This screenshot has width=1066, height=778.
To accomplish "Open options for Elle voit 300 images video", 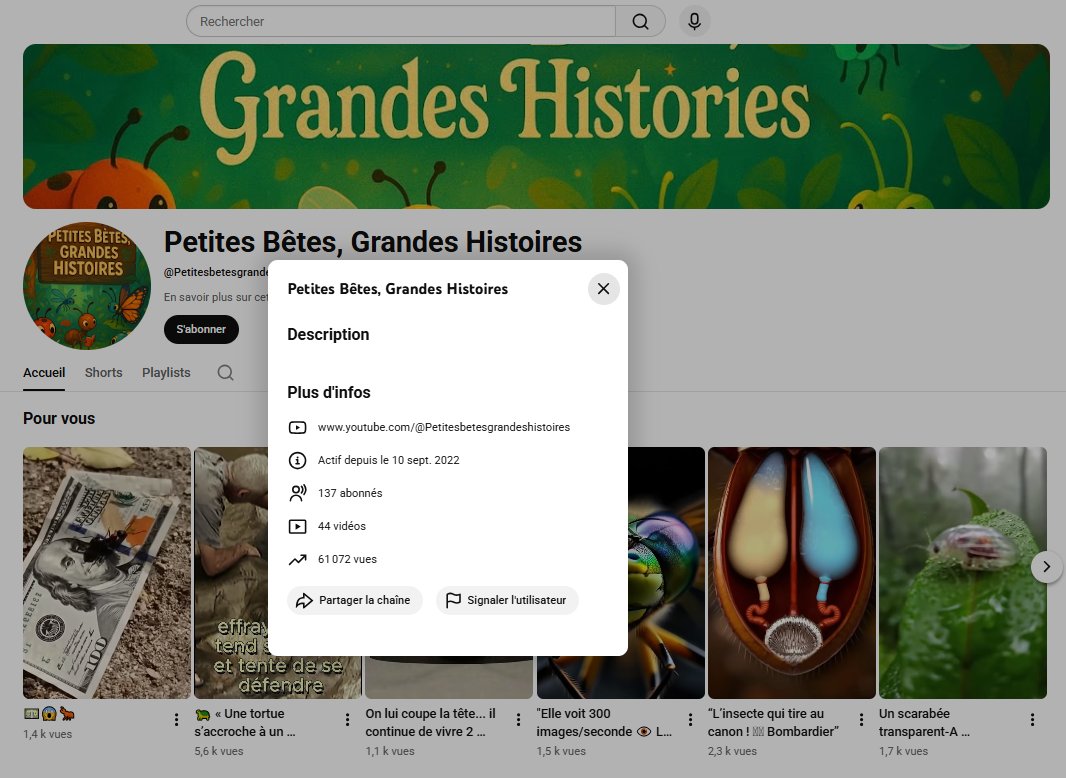I will [690, 720].
